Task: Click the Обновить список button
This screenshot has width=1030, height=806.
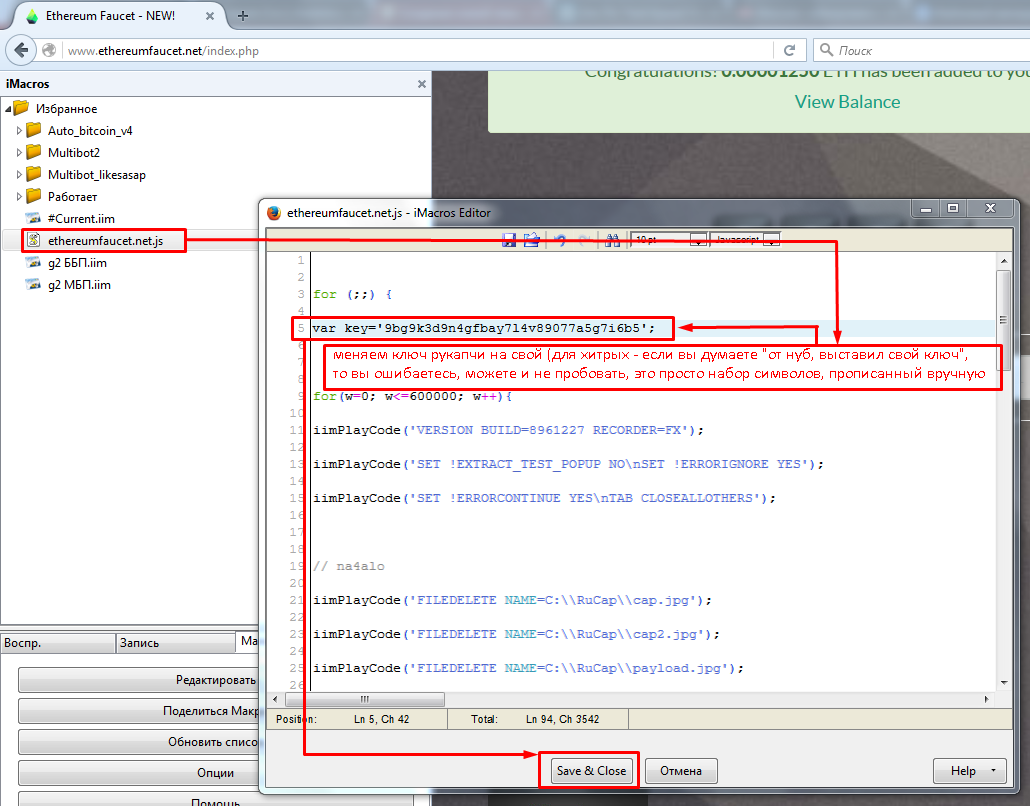Action: point(139,742)
